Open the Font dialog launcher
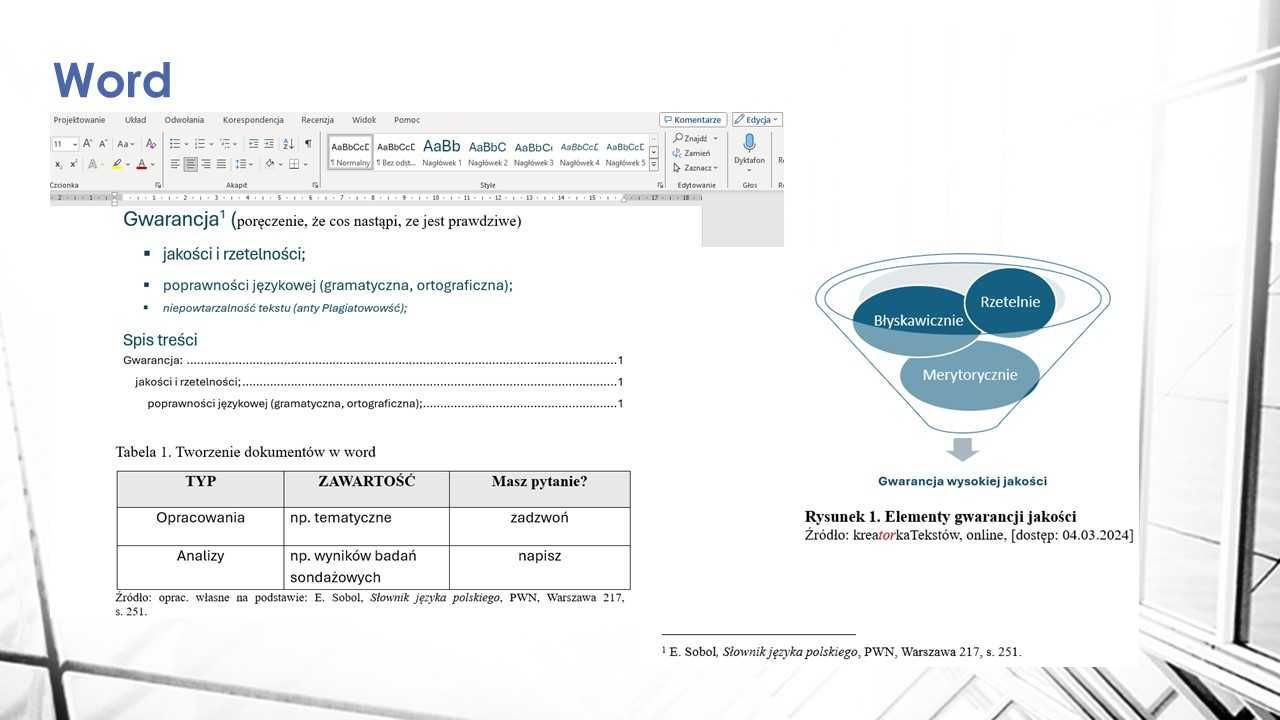 [158, 185]
